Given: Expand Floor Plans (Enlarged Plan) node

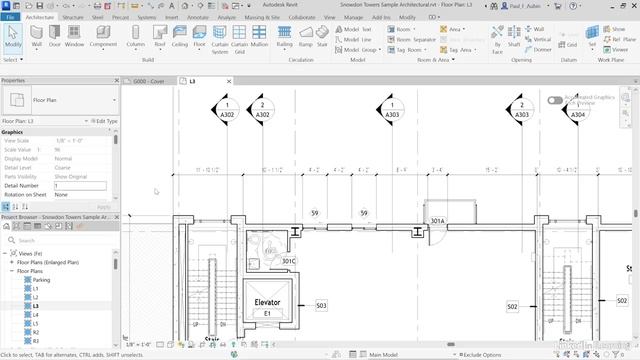Looking at the screenshot, I should click(12, 262).
